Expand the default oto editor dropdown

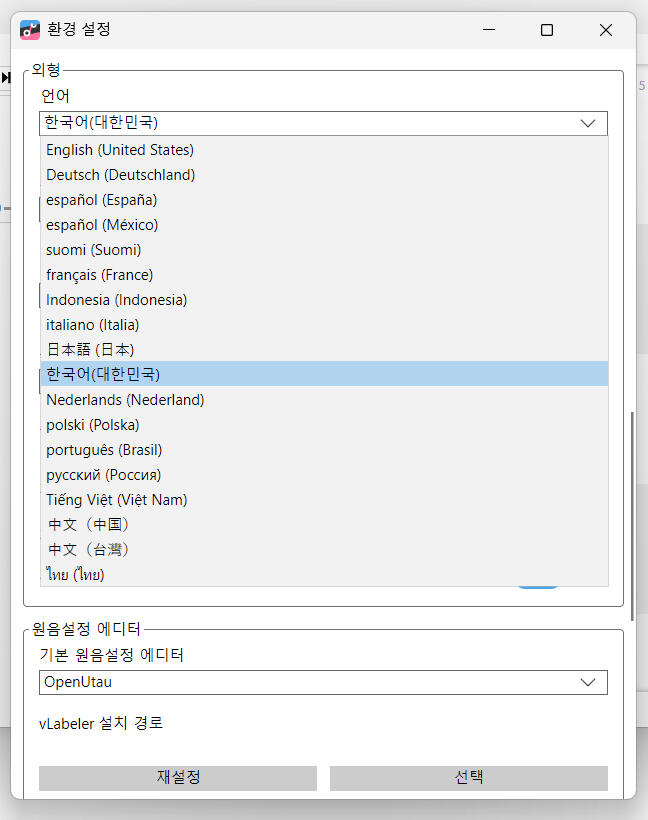[588, 682]
